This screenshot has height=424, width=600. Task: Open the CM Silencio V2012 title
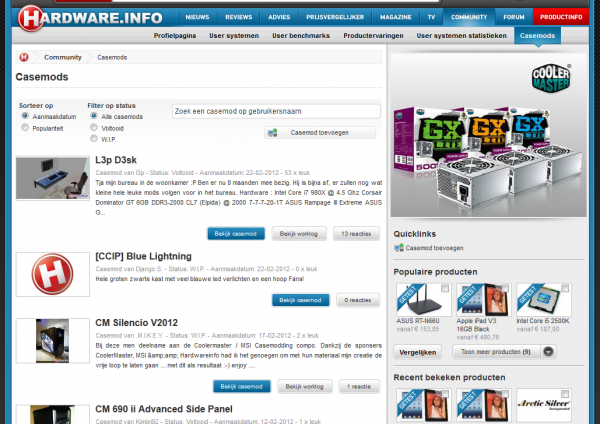point(137,323)
